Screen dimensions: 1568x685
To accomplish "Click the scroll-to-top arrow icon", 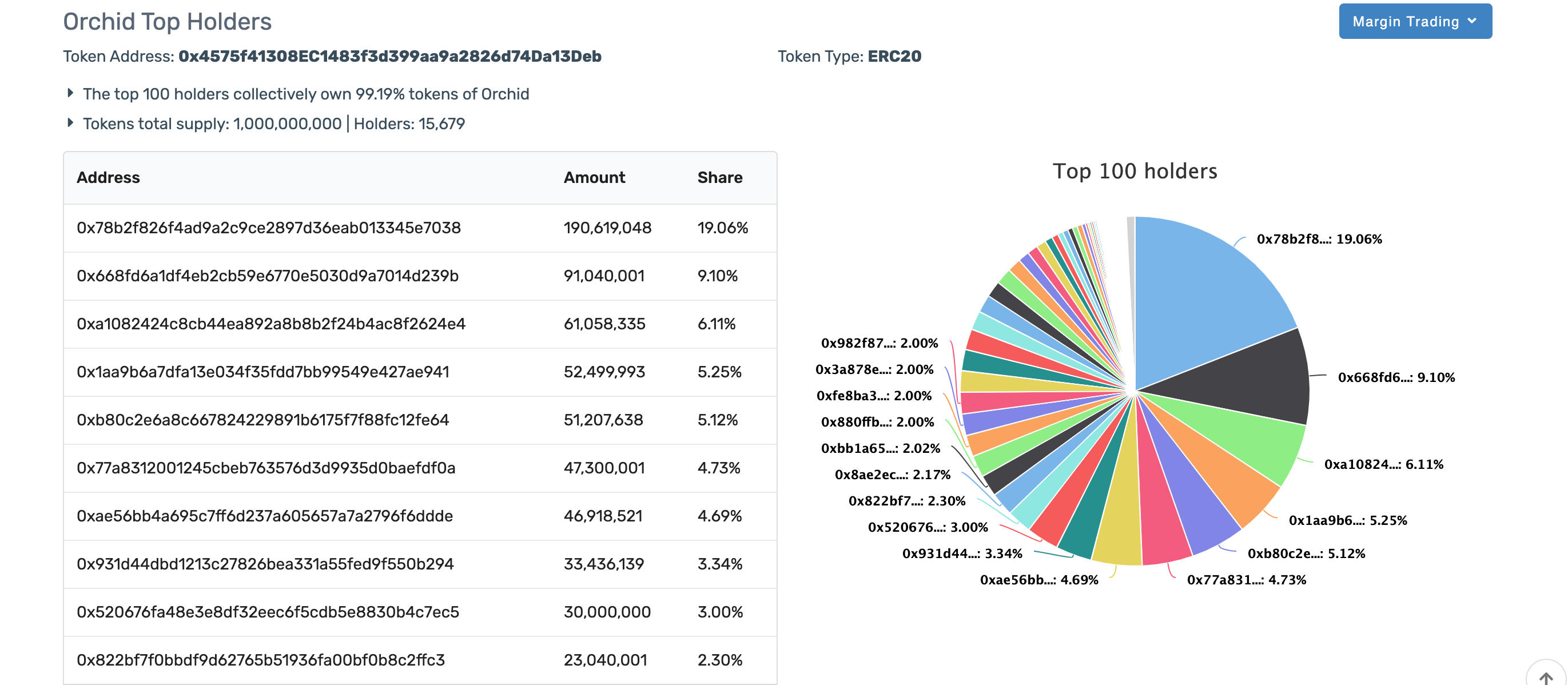I will 1546,676.
